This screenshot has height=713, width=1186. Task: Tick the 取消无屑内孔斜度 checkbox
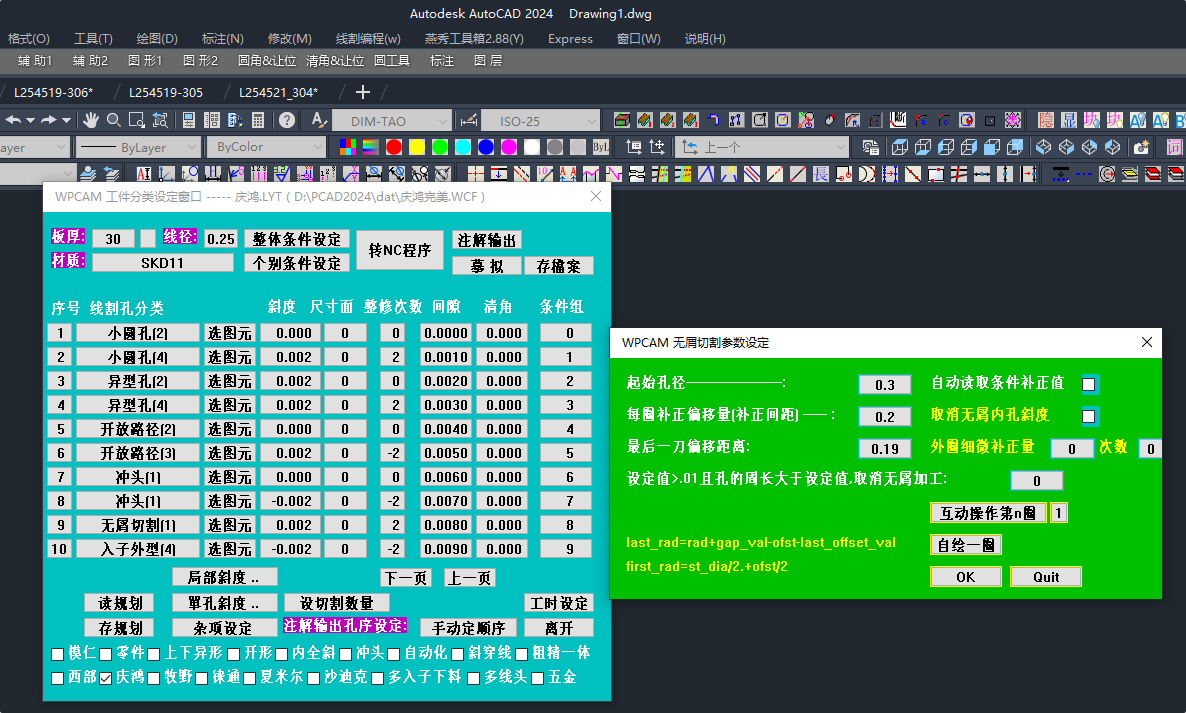[x=1088, y=416]
